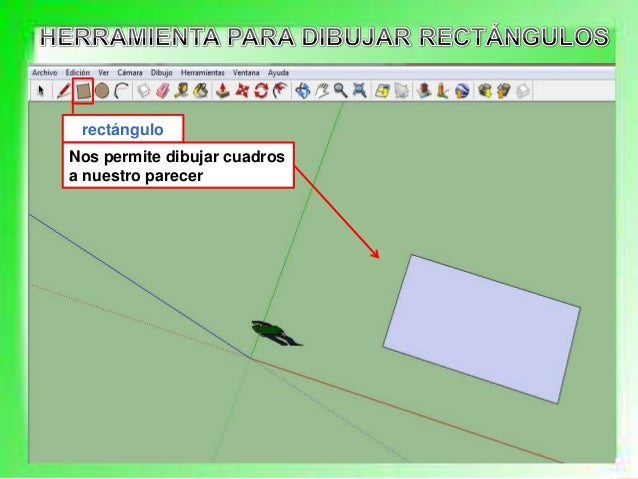Click the Get Models icon
This screenshot has width=638, height=479.
pyautogui.click(x=484, y=91)
